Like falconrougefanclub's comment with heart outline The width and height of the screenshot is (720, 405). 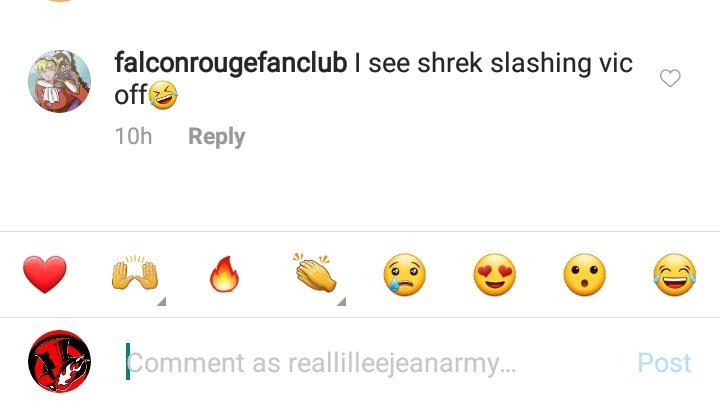click(670, 78)
